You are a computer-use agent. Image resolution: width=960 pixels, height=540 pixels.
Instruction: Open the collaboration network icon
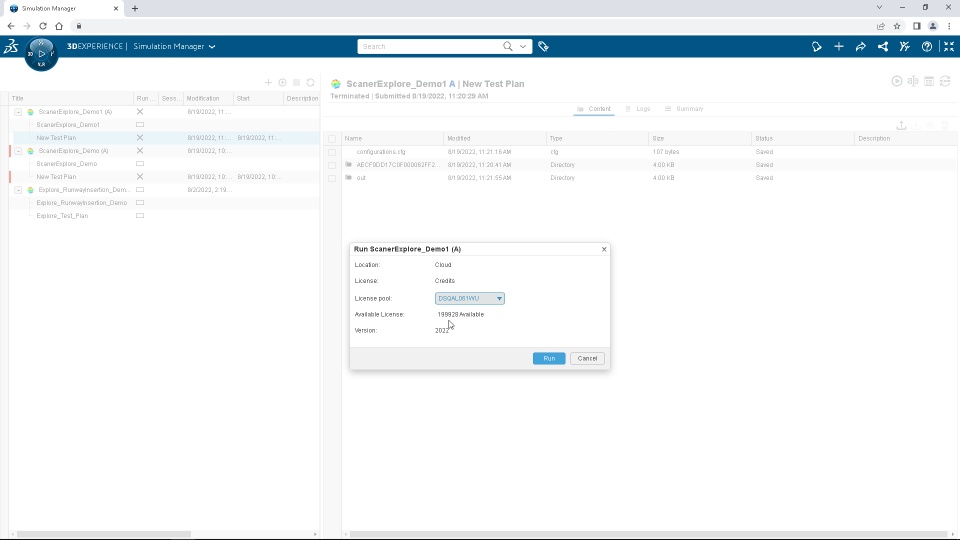(x=883, y=47)
